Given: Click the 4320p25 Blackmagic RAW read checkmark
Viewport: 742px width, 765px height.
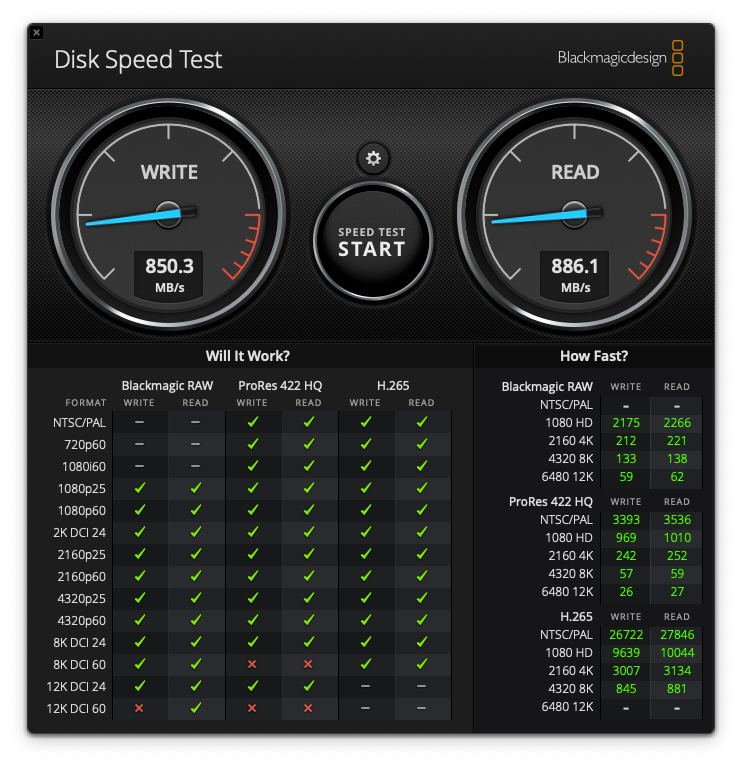Looking at the screenshot, I should point(196,598).
